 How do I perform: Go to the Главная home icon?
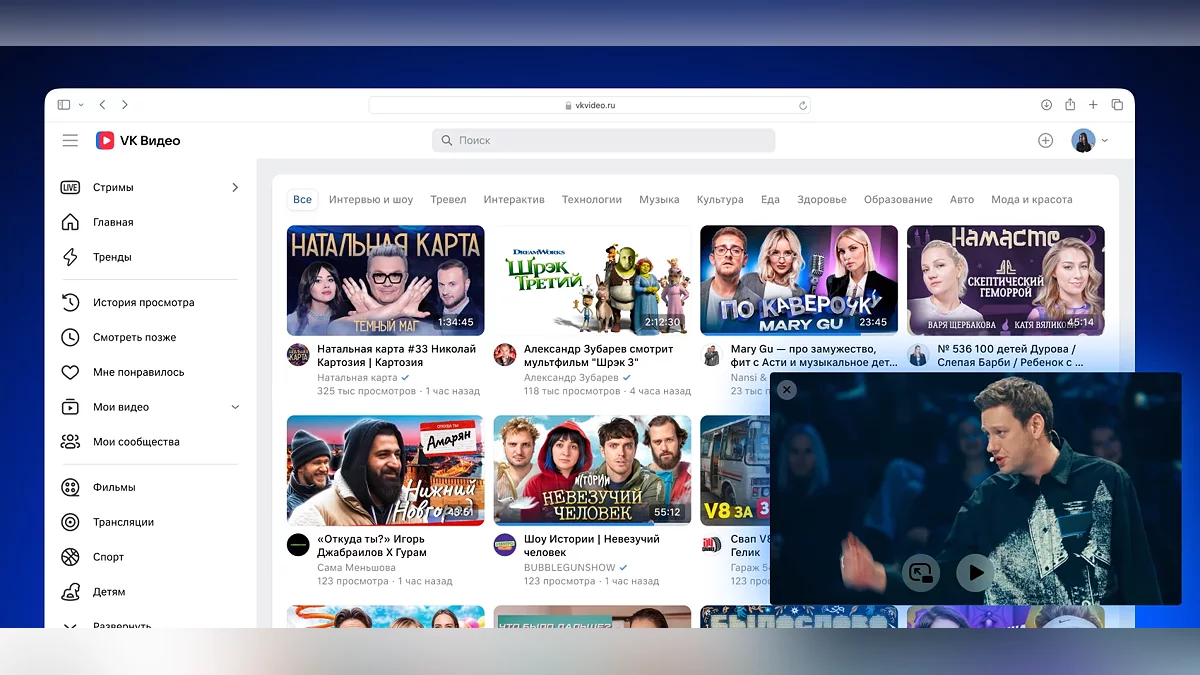[x=70, y=222]
